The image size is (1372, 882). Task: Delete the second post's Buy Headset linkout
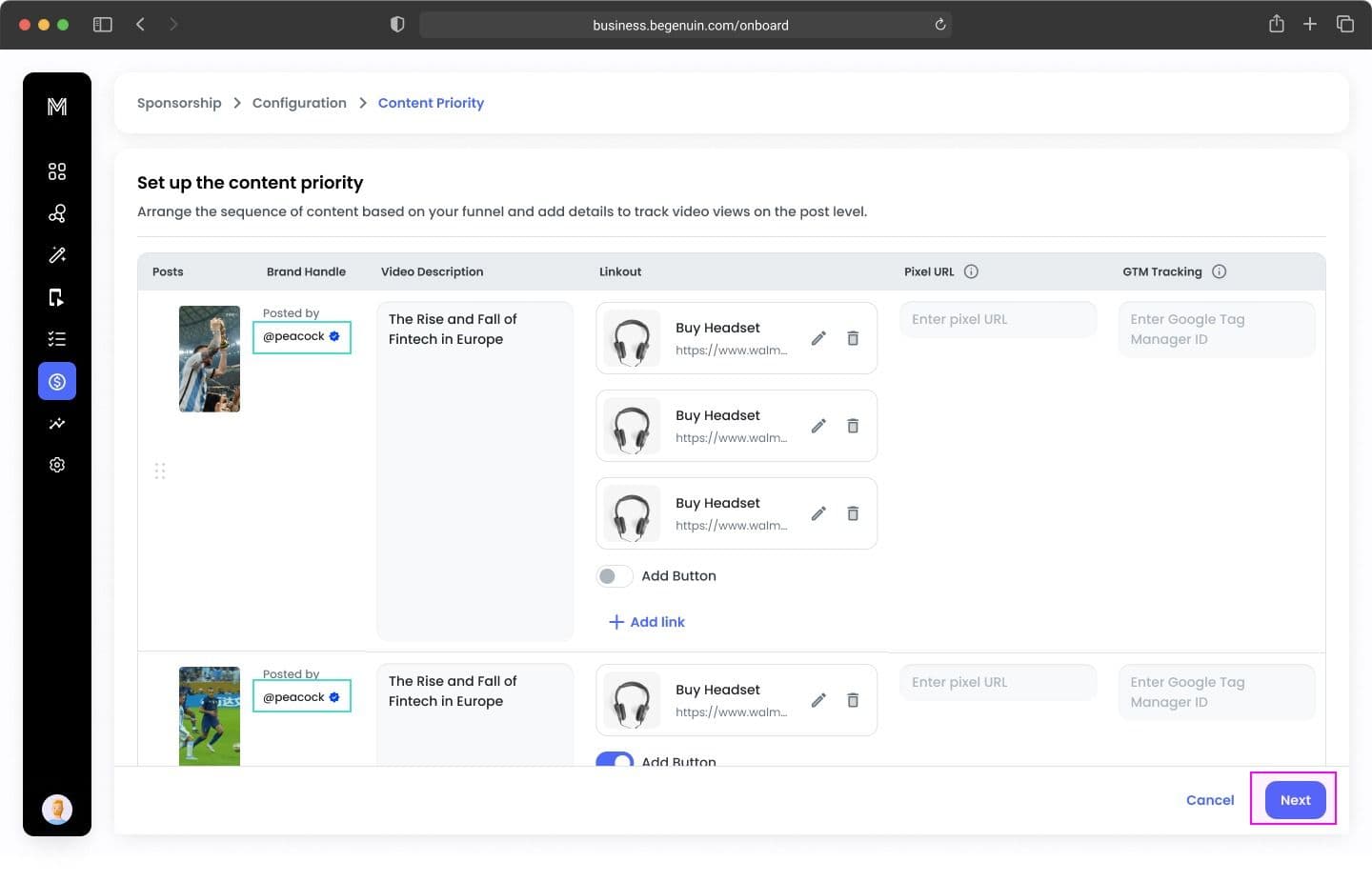(853, 700)
